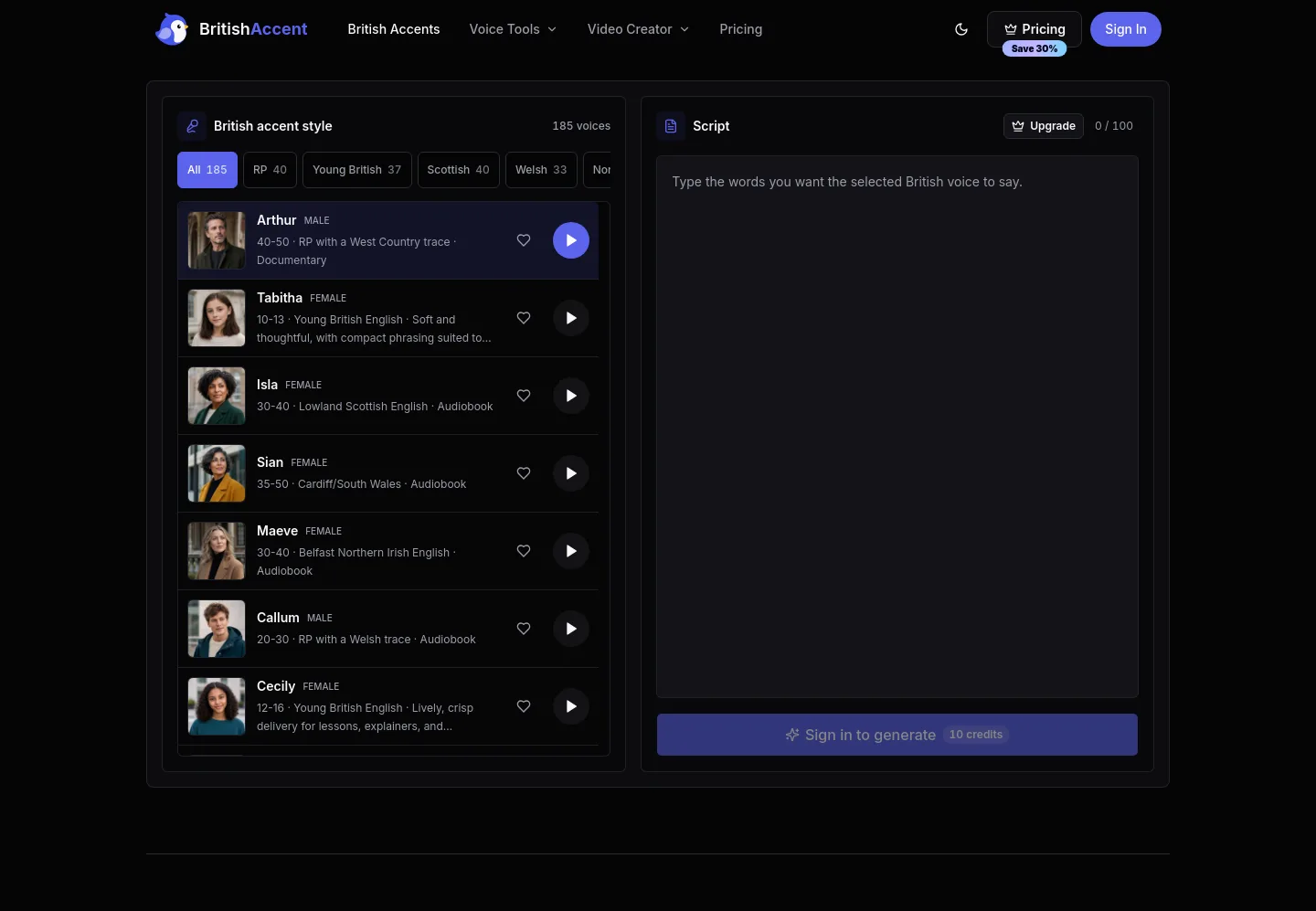The image size is (1316, 911).
Task: Add Isla to favorites
Action: (524, 396)
